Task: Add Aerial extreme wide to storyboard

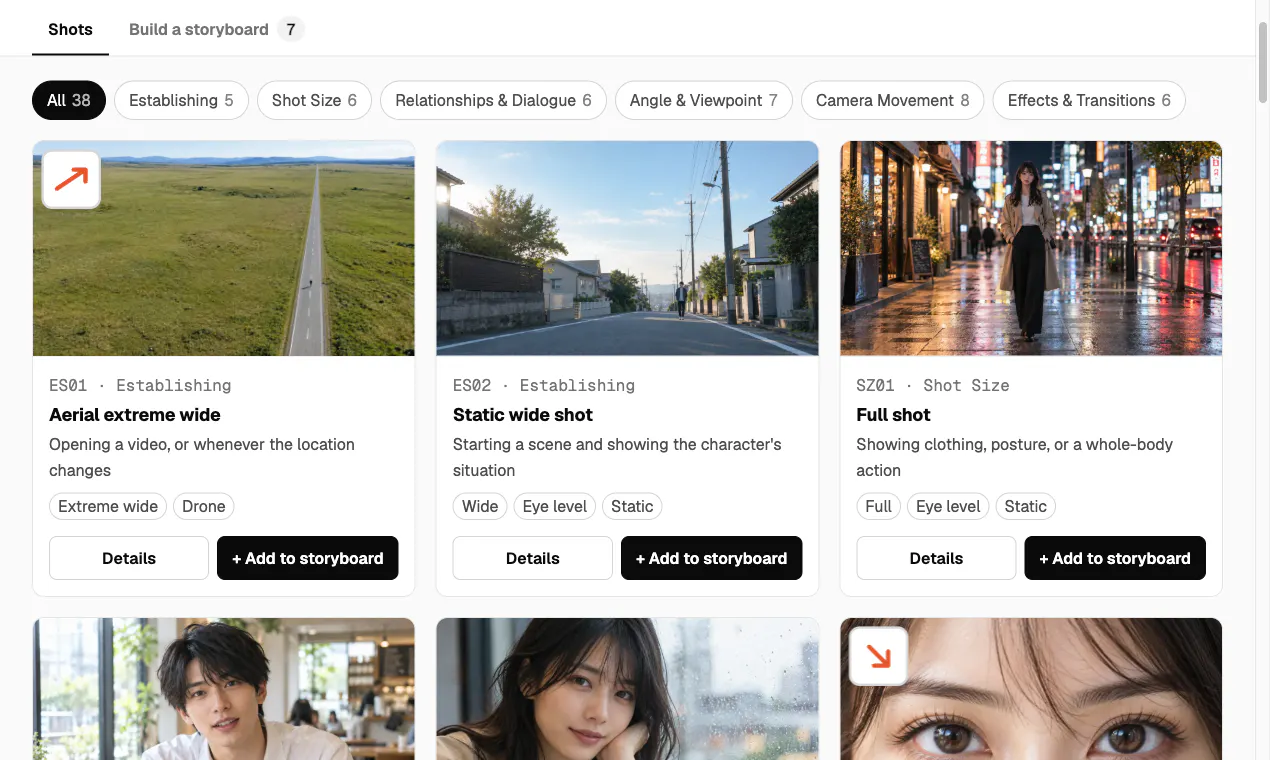Action: click(308, 558)
